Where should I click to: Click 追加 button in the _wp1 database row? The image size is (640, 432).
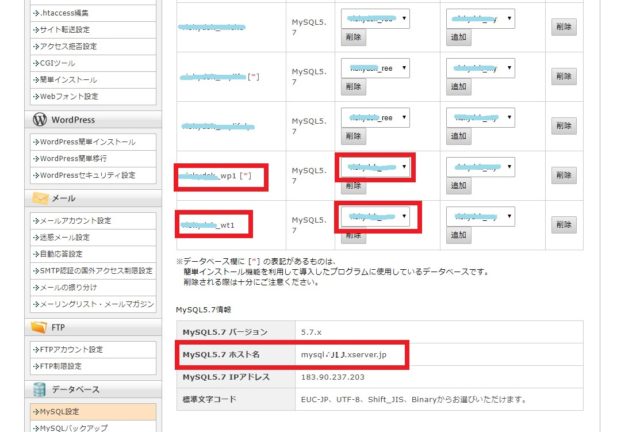(x=459, y=185)
